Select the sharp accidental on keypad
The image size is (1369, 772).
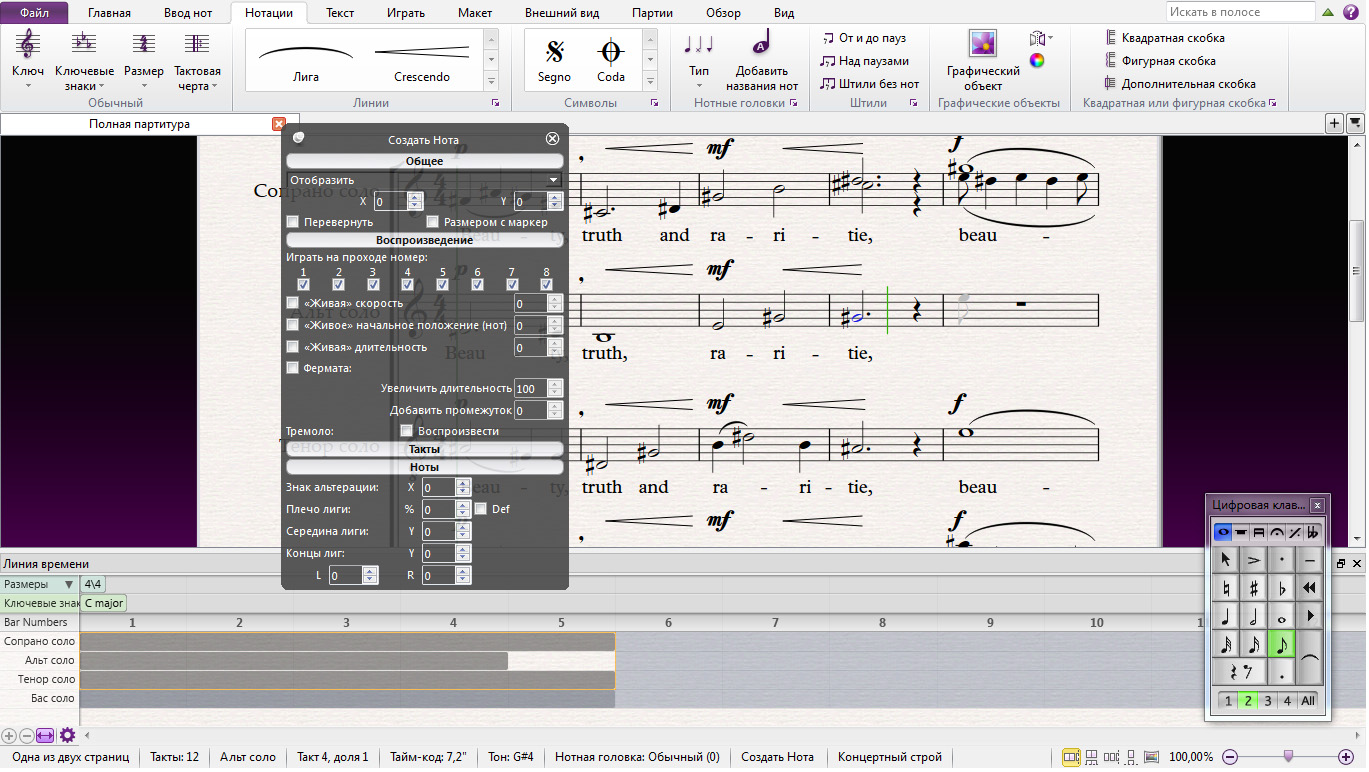tap(1252, 588)
